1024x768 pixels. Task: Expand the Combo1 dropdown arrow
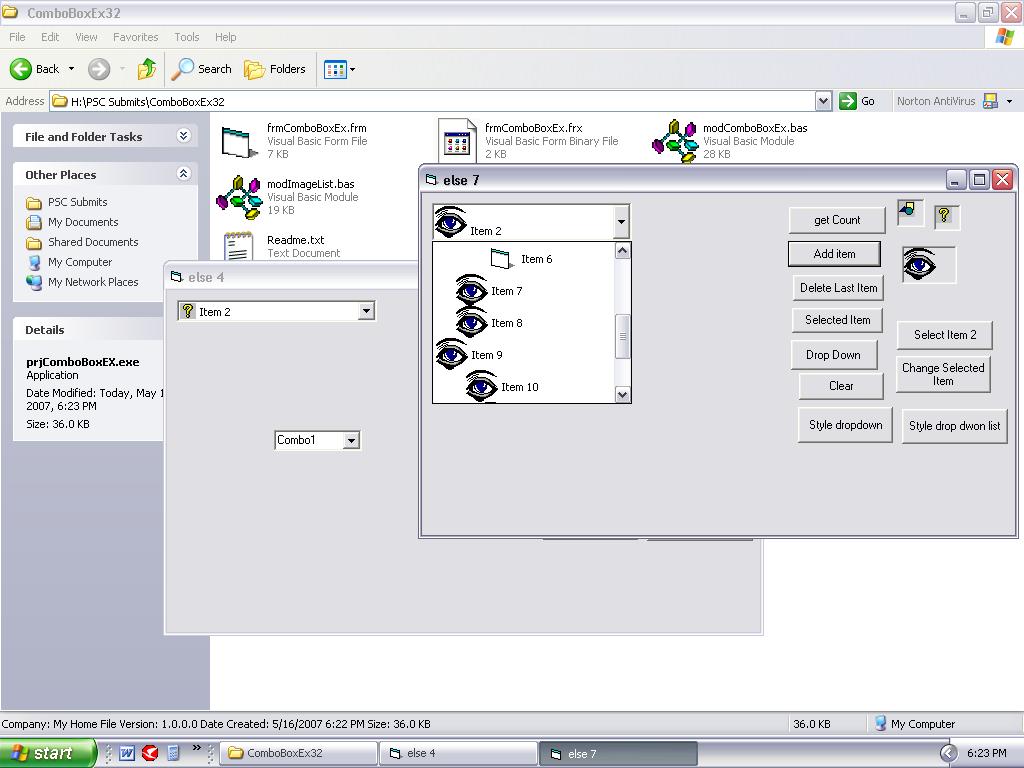coord(351,440)
